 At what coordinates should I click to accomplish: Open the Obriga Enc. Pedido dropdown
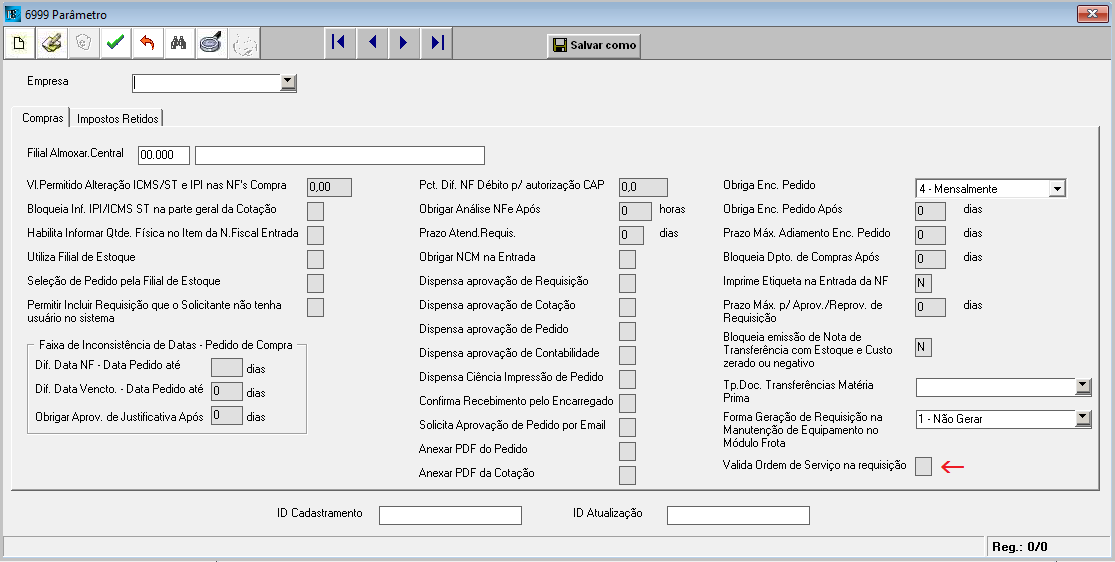pos(1057,189)
